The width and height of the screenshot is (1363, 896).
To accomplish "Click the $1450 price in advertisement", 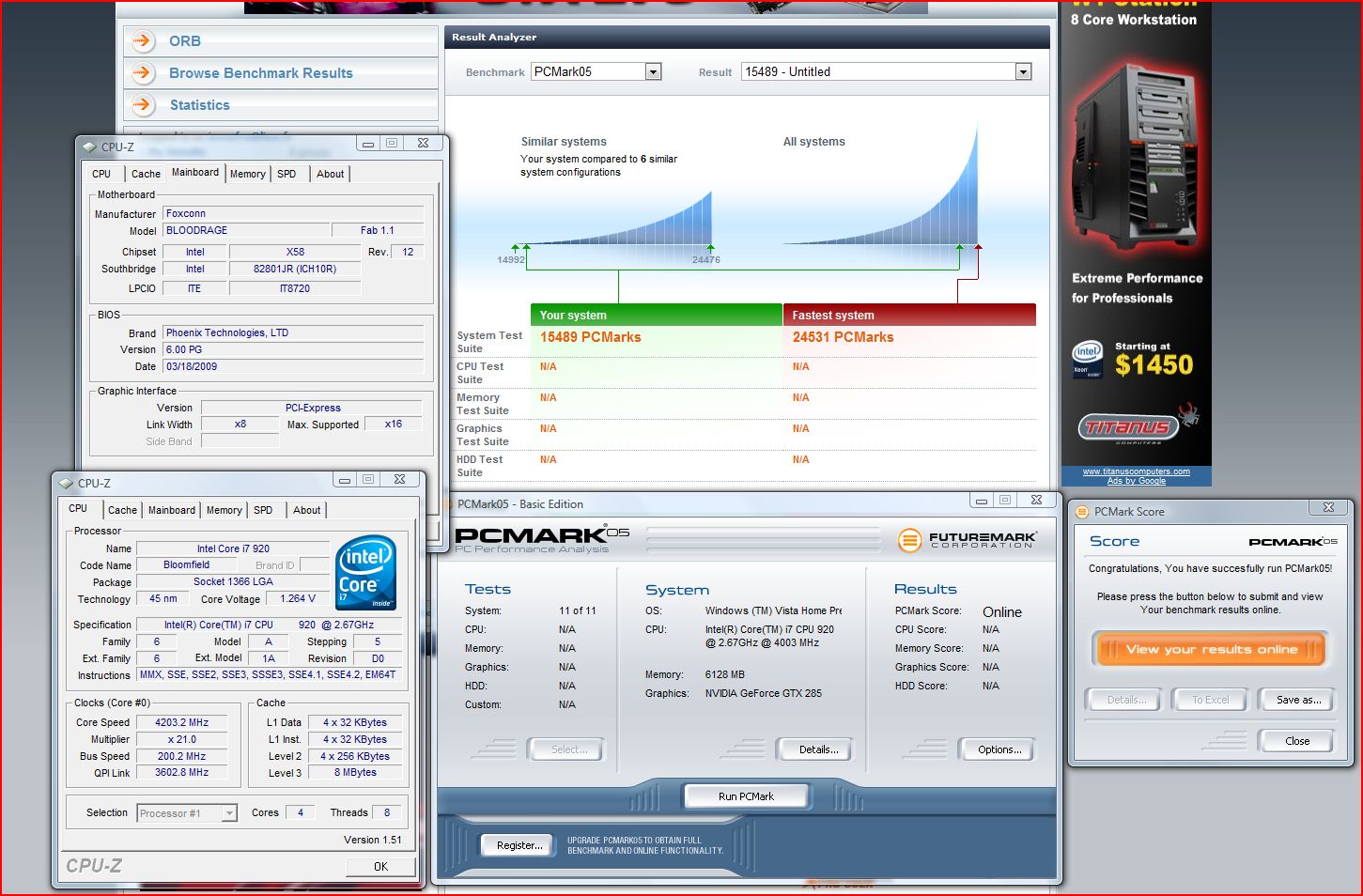I will click(x=1154, y=364).
